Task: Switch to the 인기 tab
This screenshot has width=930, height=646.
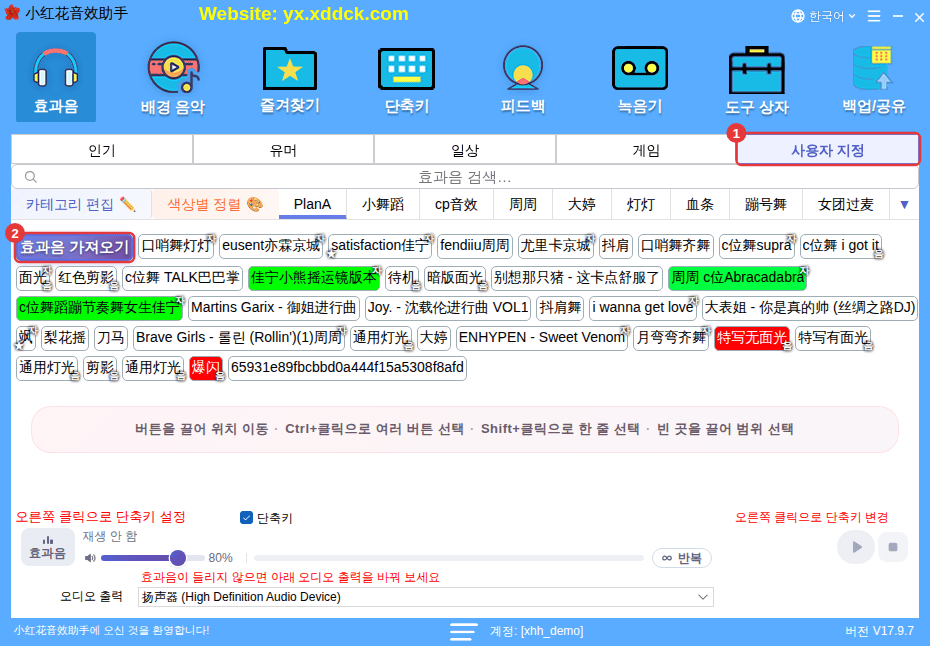Action: click(101, 150)
